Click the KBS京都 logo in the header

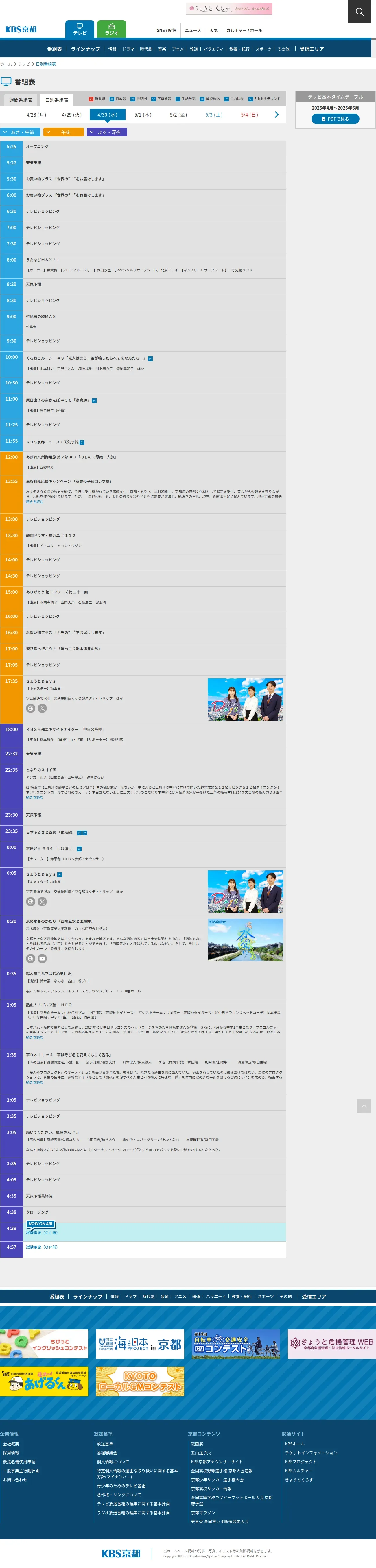(21, 29)
